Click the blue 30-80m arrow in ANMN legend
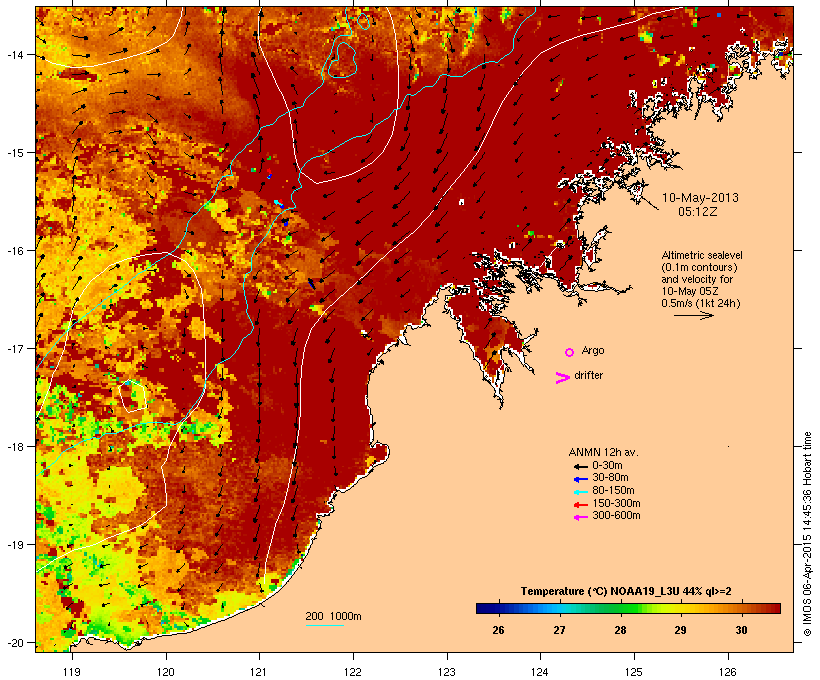This screenshot has height=680, width=820. click(580, 479)
